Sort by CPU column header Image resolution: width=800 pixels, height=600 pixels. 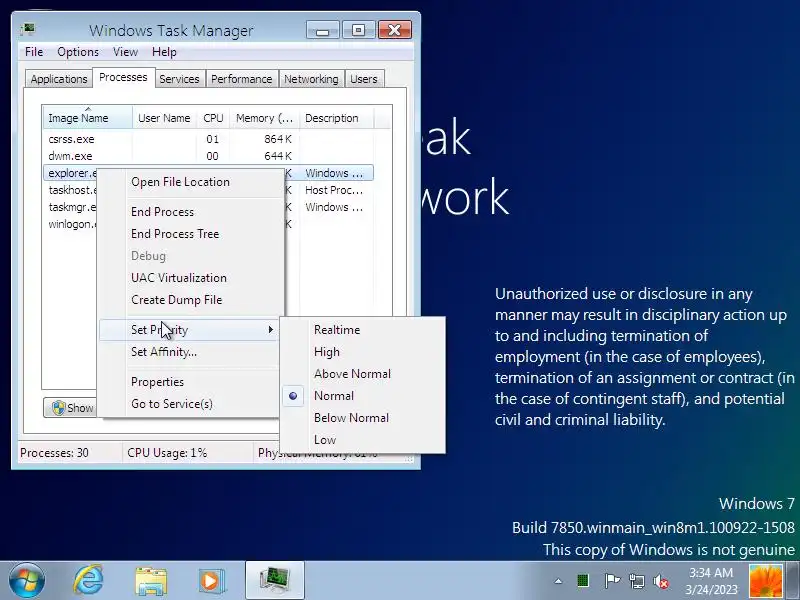click(213, 118)
